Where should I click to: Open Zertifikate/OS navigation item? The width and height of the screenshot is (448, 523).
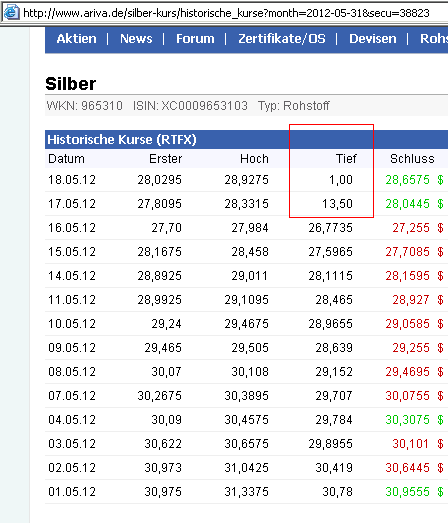coord(282,39)
